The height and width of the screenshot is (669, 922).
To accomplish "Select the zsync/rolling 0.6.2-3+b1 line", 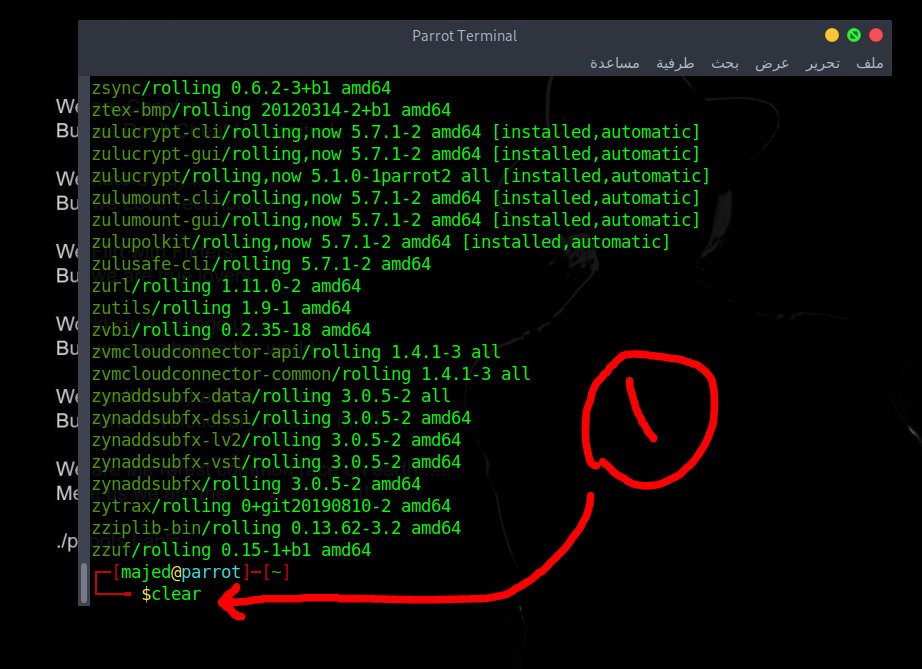I will (241, 88).
